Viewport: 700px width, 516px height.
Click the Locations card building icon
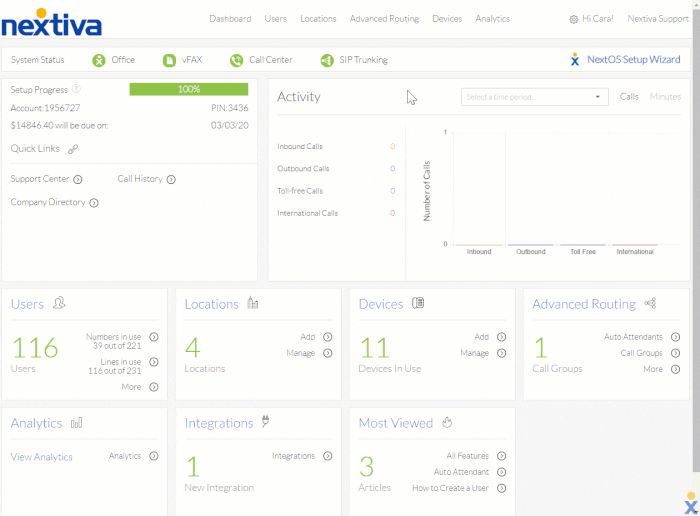(x=253, y=303)
